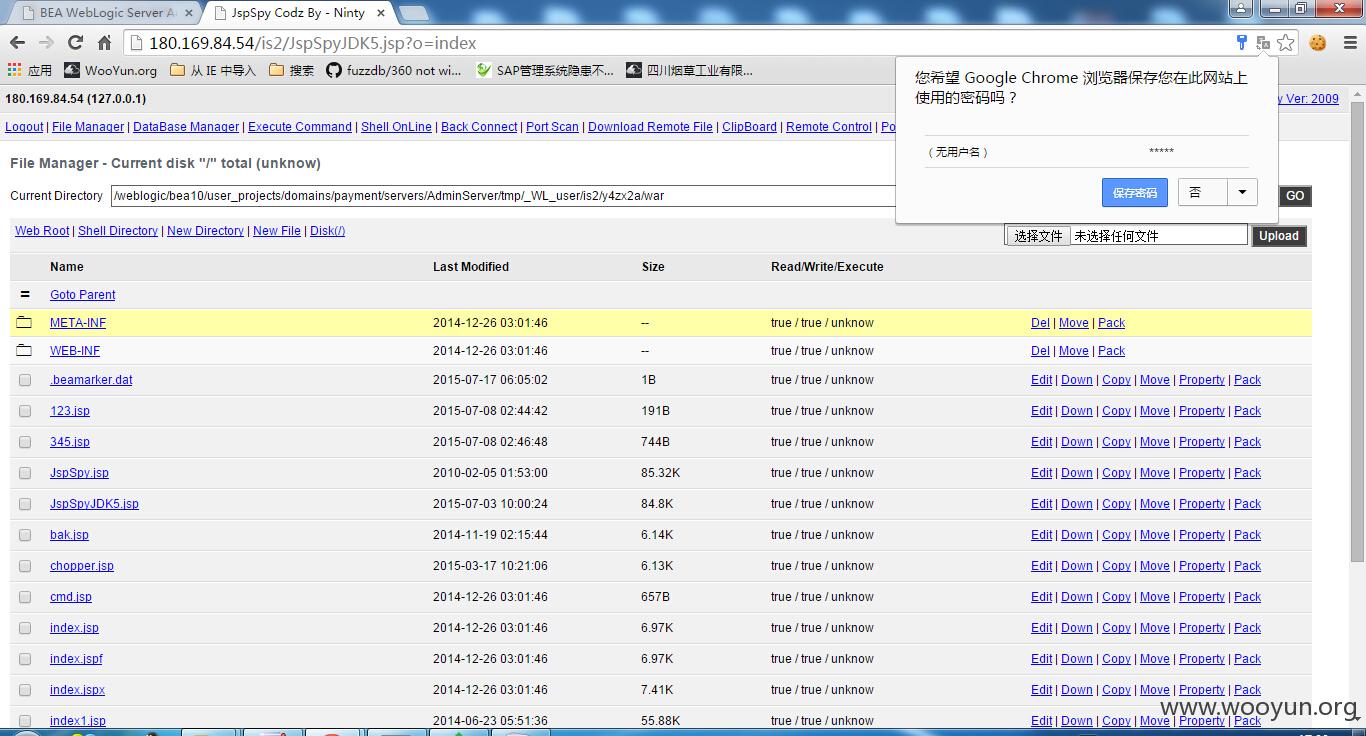Check the box next to index.jsp
1366x736 pixels.
coord(25,628)
